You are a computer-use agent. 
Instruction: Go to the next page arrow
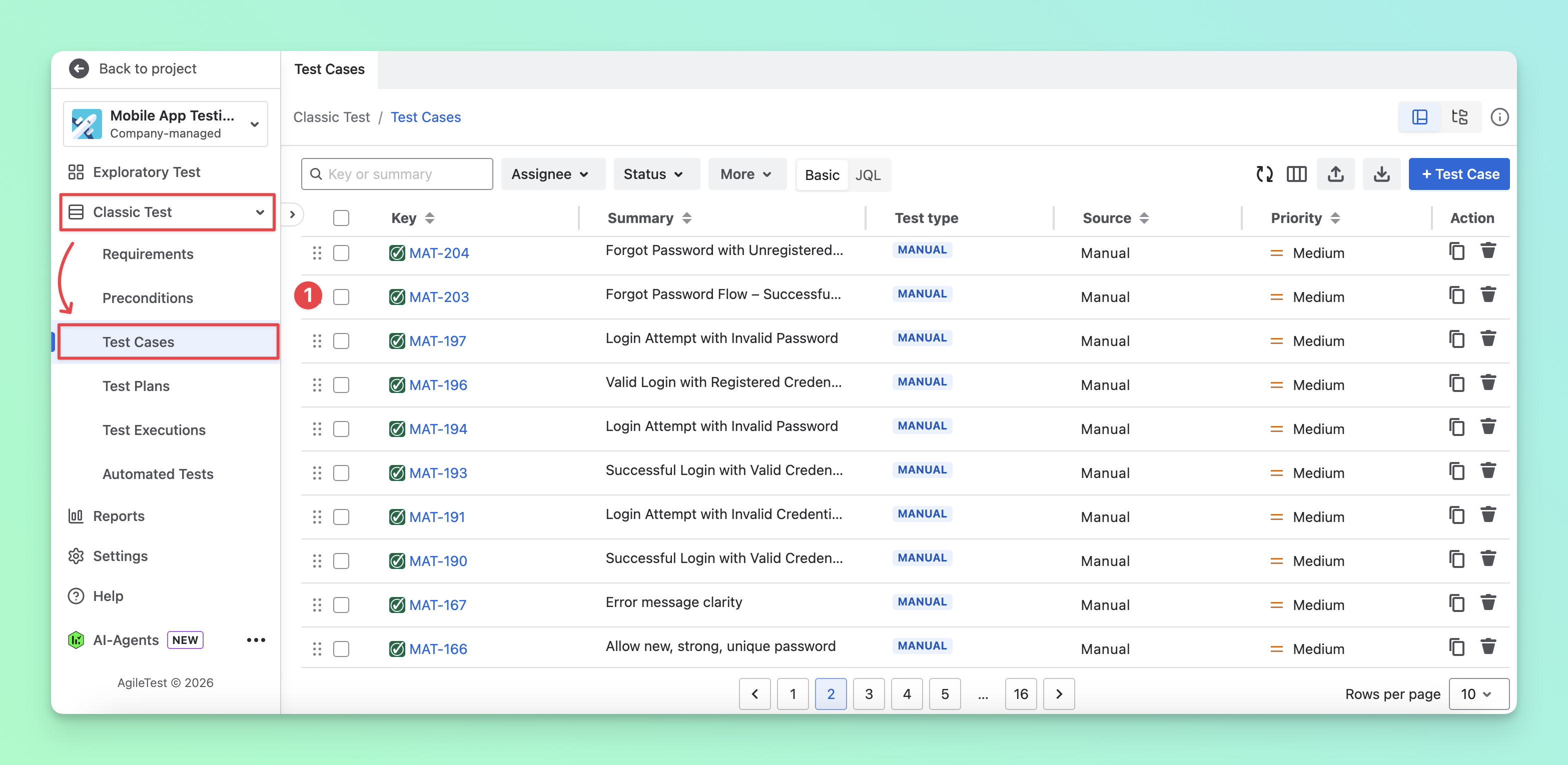point(1059,694)
